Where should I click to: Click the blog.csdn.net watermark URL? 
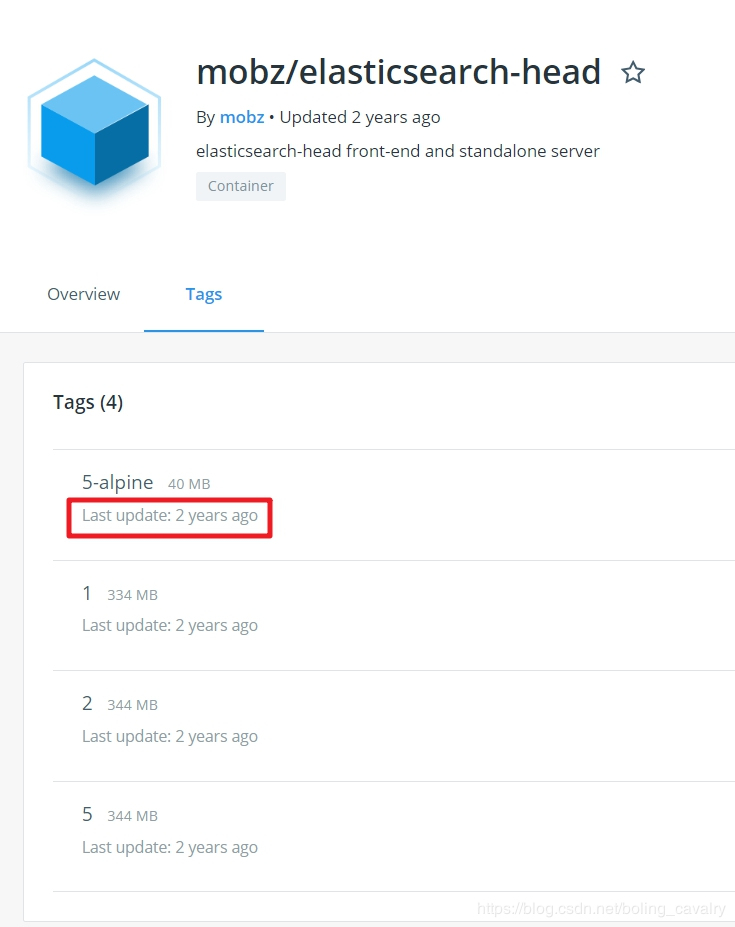(x=601, y=909)
